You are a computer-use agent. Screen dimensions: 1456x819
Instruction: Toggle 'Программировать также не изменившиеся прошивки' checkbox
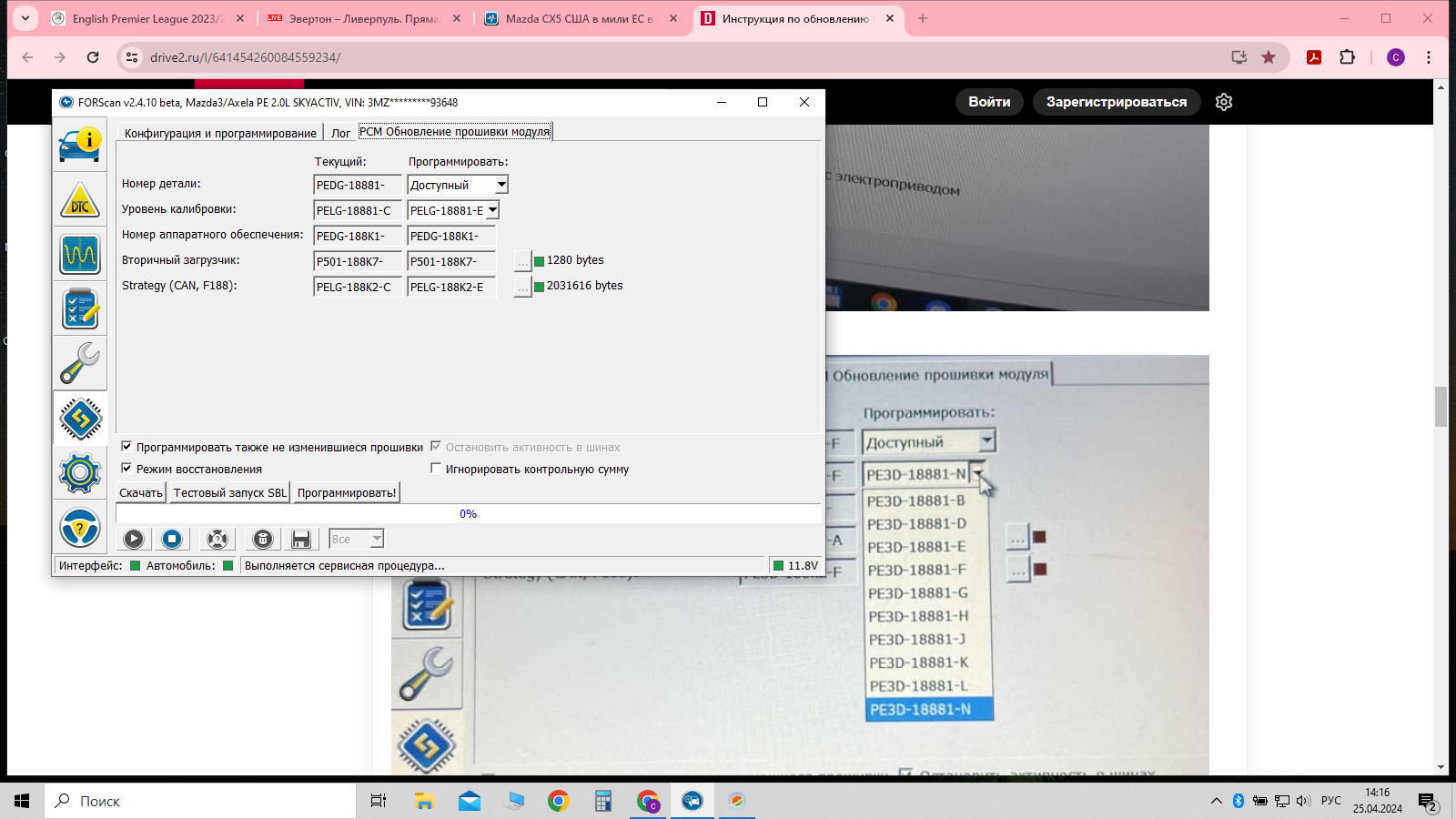[126, 447]
